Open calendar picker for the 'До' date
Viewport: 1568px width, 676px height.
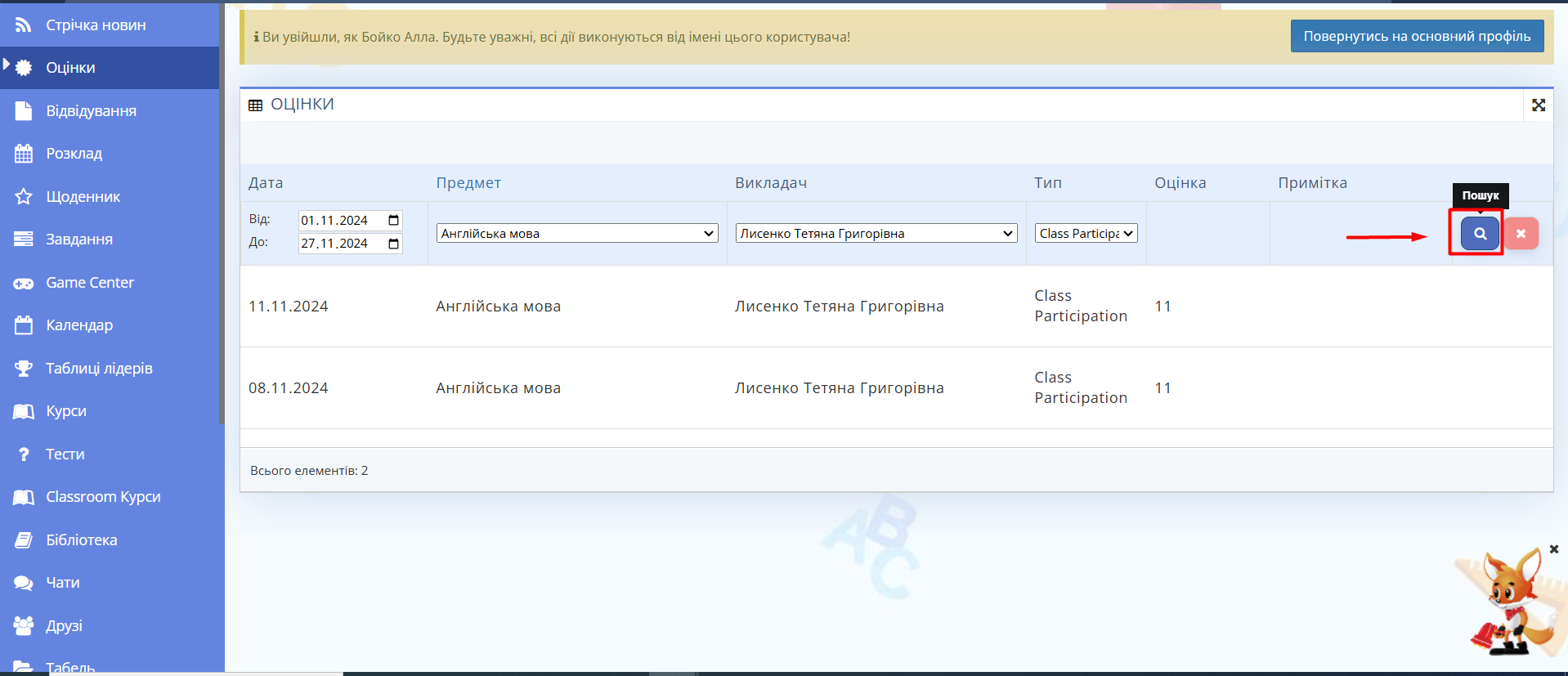(393, 244)
